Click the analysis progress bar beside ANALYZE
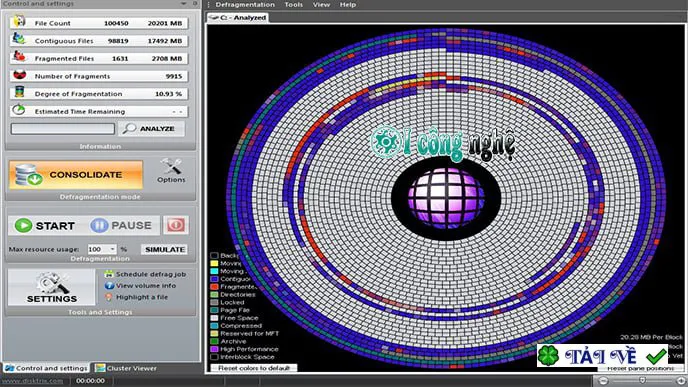This screenshot has width=688, height=387. [x=63, y=129]
